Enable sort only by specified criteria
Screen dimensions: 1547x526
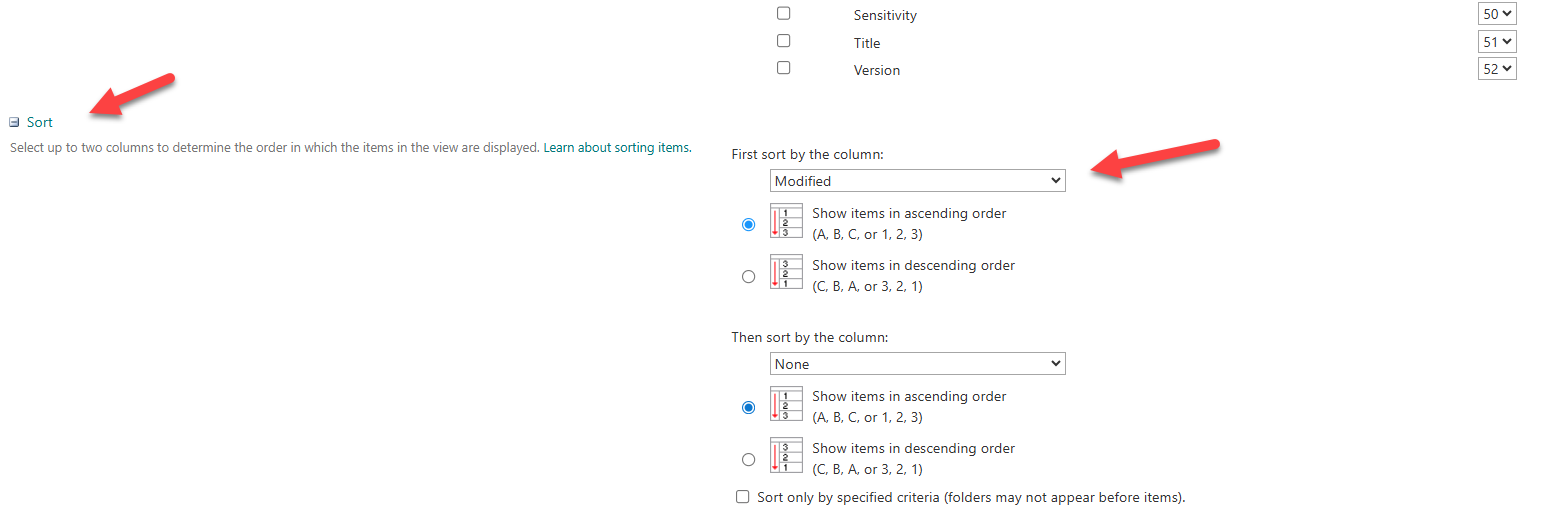742,497
